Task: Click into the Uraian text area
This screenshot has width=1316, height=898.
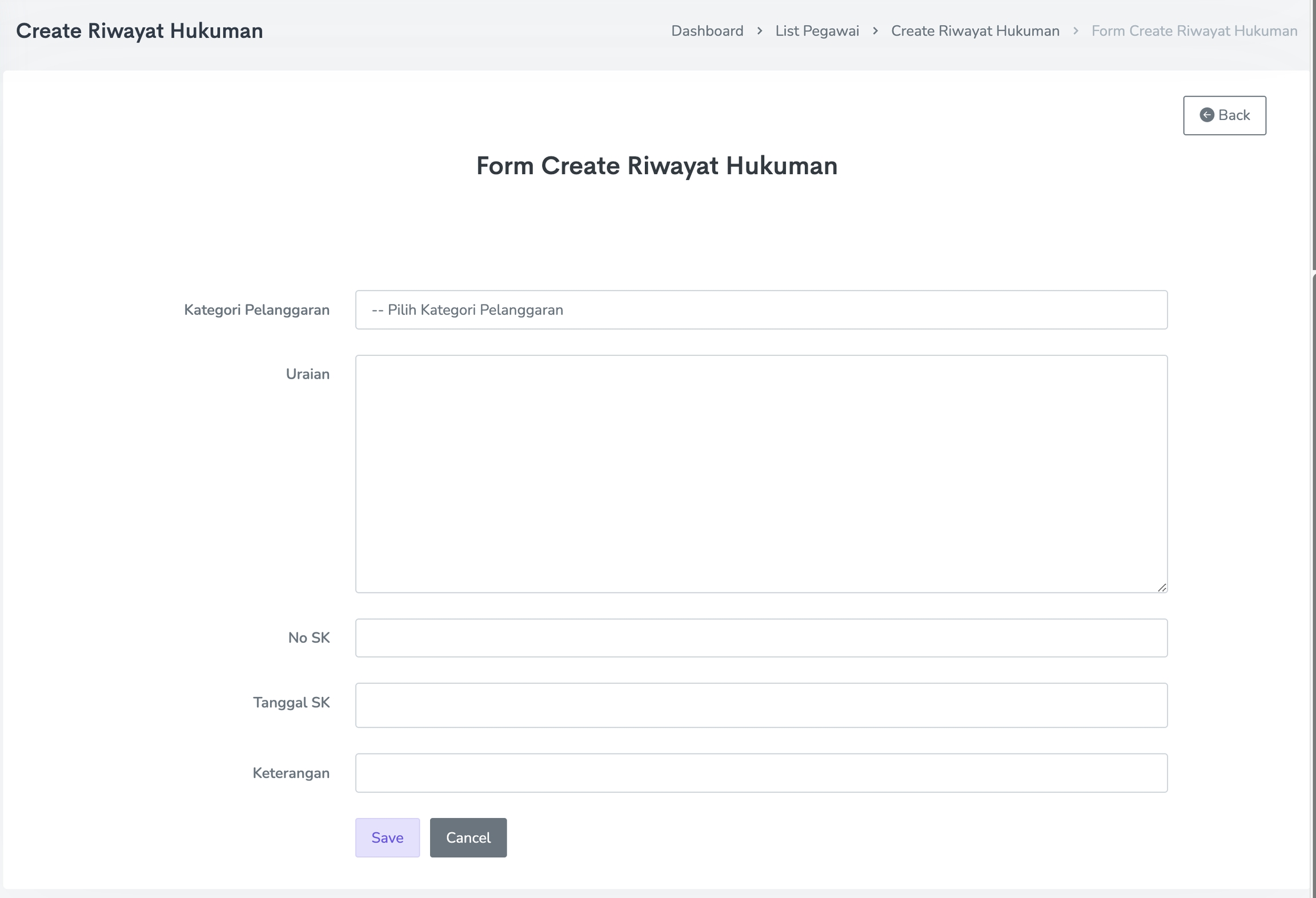Action: coord(761,474)
